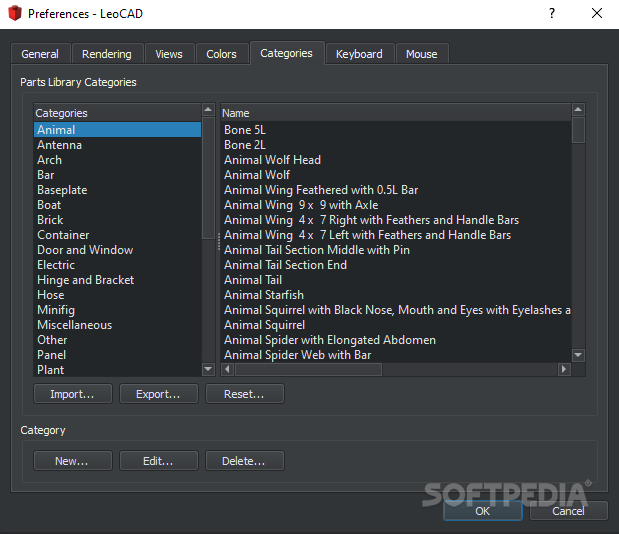Select the Animal Wolf part row
This screenshot has height=534, width=619.
point(396,175)
